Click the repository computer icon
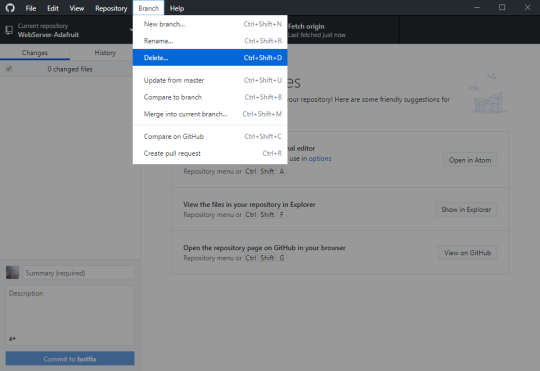Screen dimensions: 540x371 click(9, 30)
